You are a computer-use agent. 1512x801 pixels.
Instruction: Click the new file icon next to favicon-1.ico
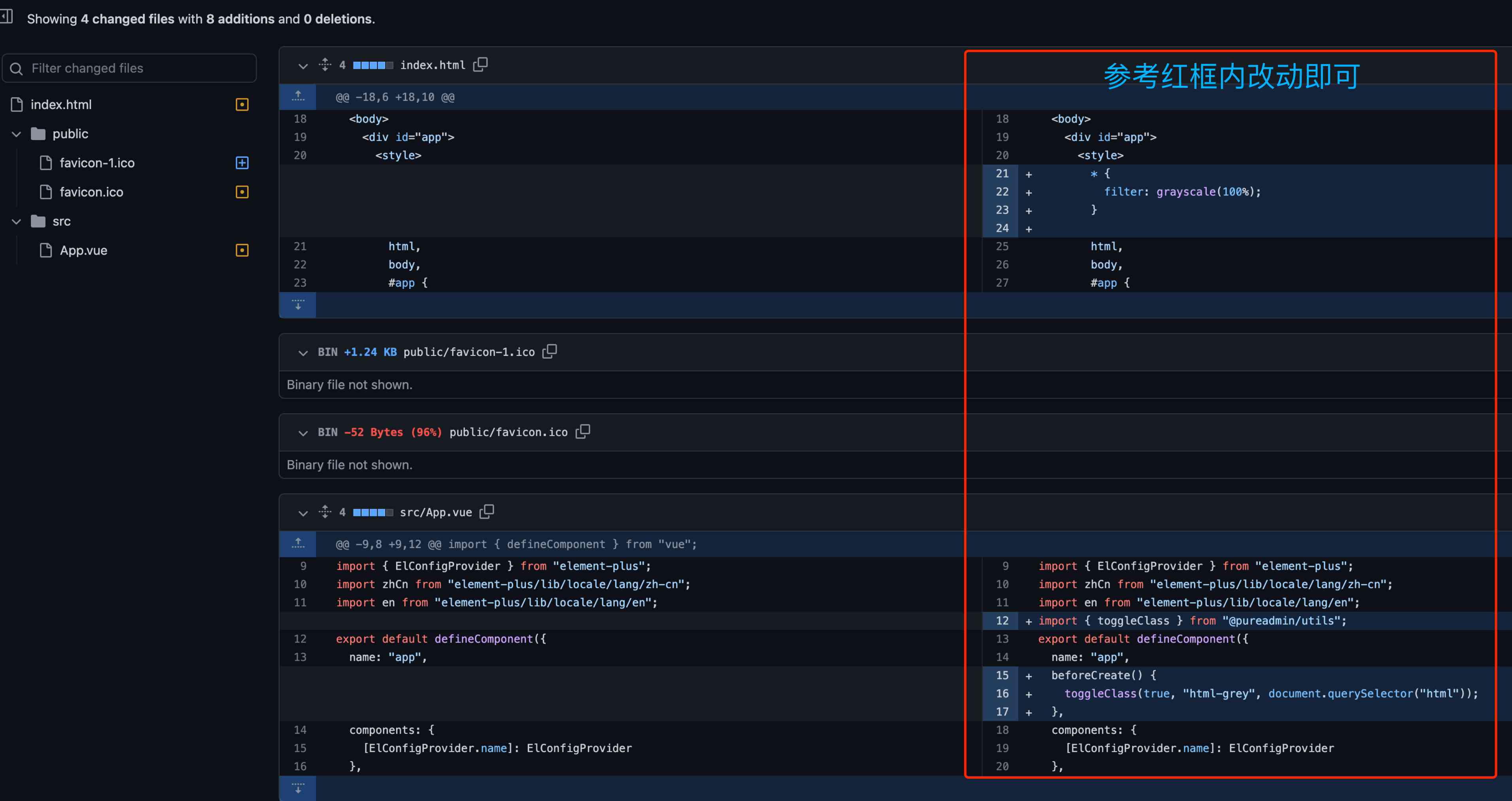pos(244,163)
